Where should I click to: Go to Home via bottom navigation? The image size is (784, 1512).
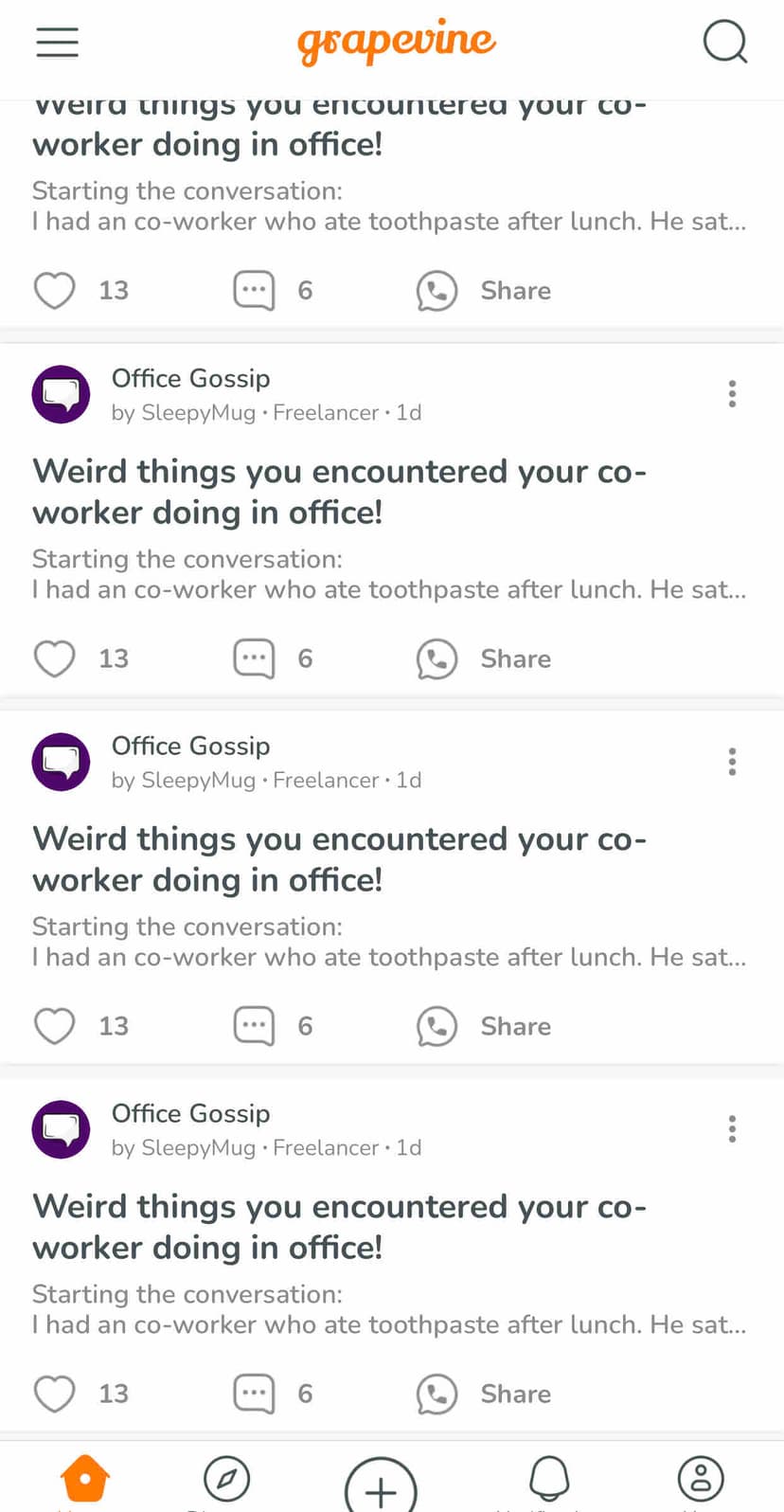coord(85,1479)
